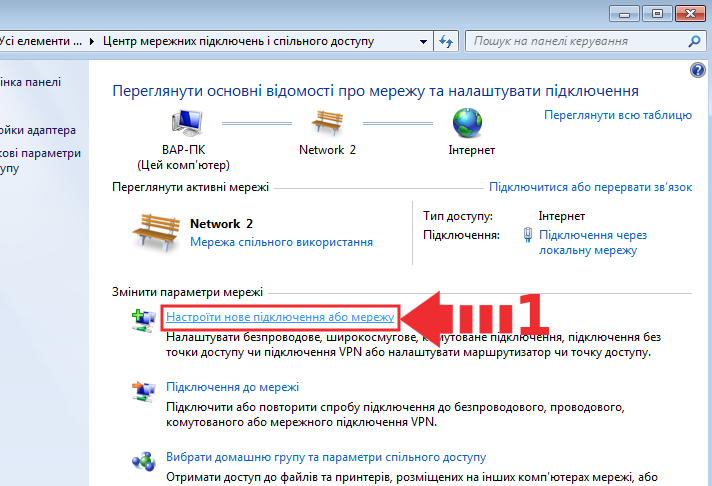Open the control panel home link in sidebar
Screen dimensions: 712x486
tap(30, 82)
